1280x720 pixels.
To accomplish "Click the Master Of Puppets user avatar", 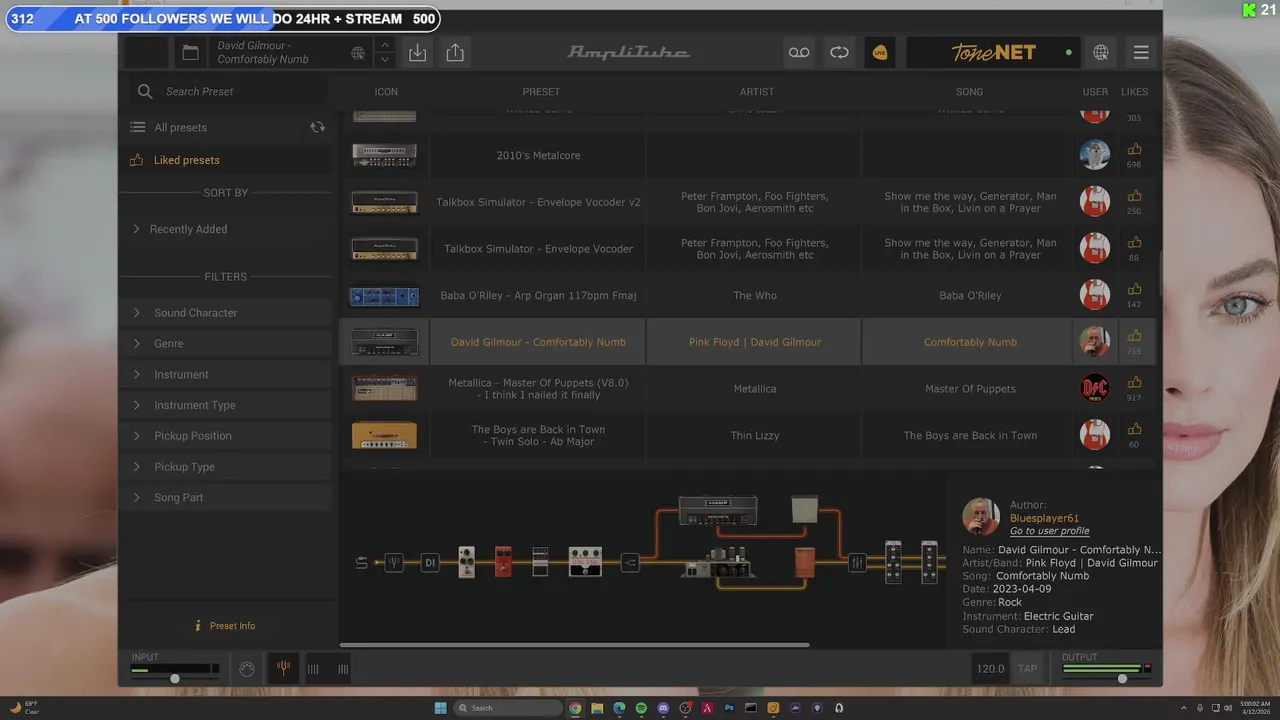I will tap(1095, 388).
